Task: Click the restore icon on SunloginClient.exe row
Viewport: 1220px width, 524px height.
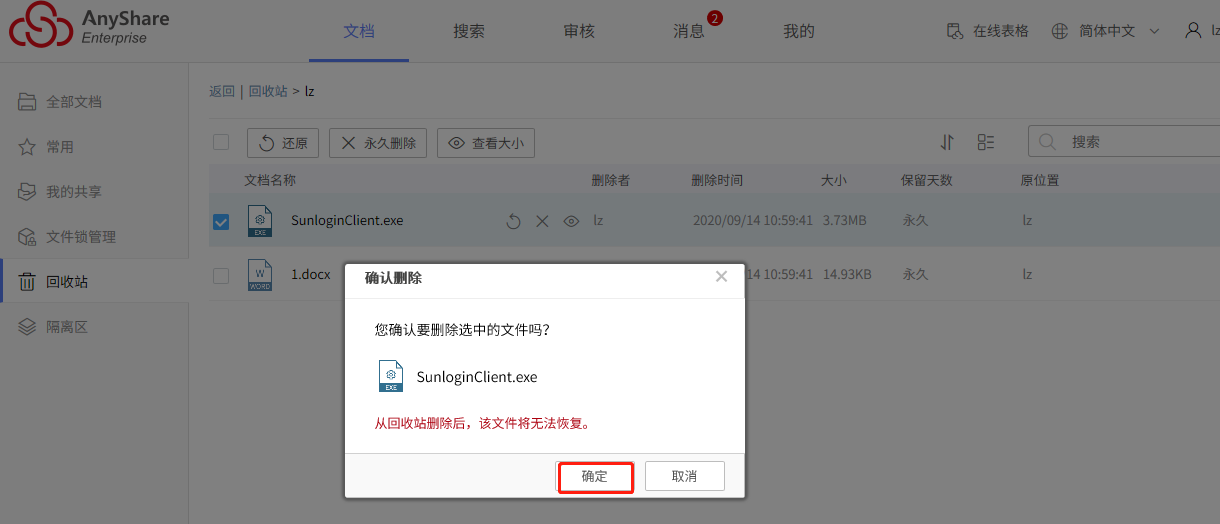Action: coord(513,221)
